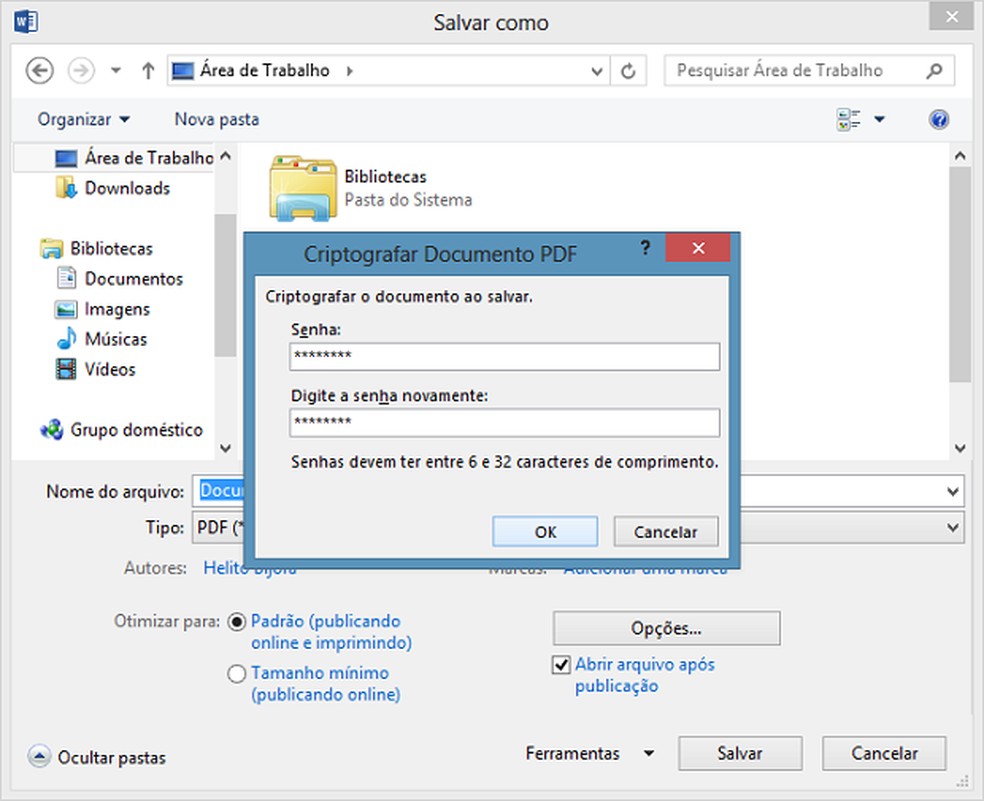The height and width of the screenshot is (801, 984).
Task: Click Cancelar in Salvar como dialog
Action: pos(884,753)
